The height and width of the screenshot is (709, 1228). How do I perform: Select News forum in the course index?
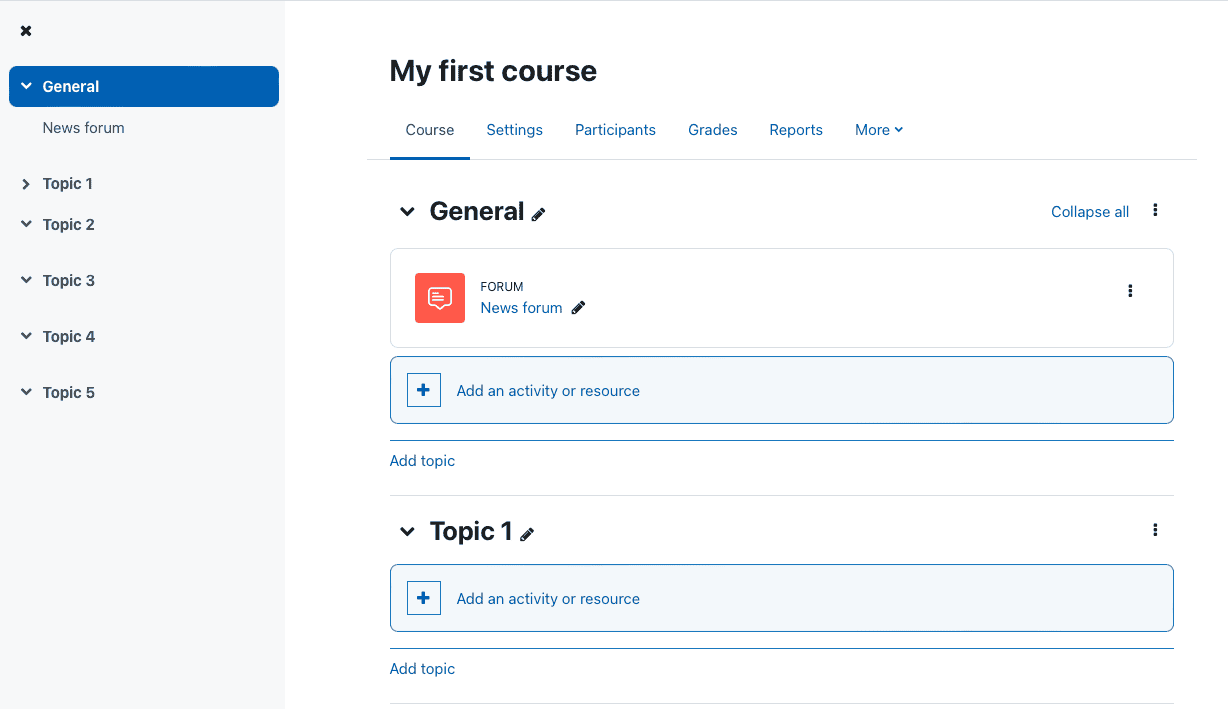(84, 128)
